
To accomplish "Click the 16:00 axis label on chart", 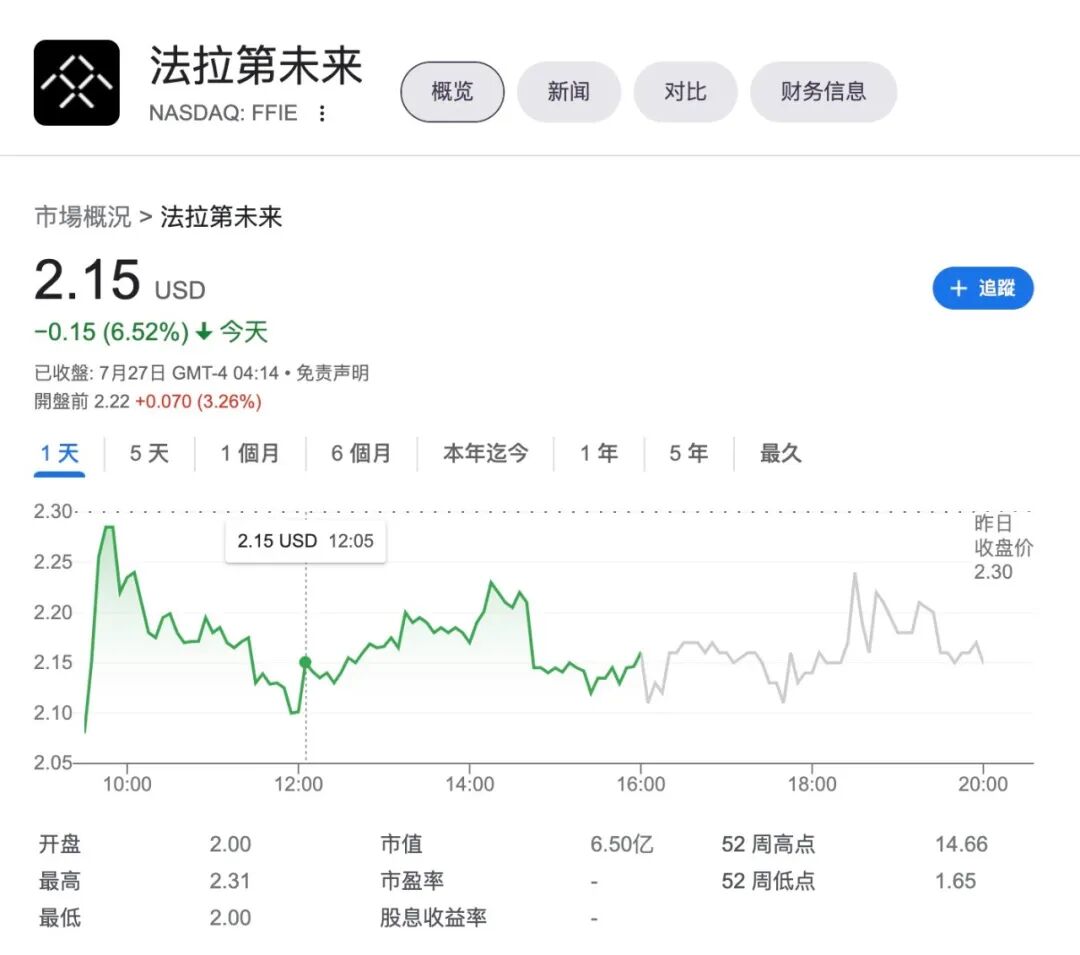I will coord(641,784).
